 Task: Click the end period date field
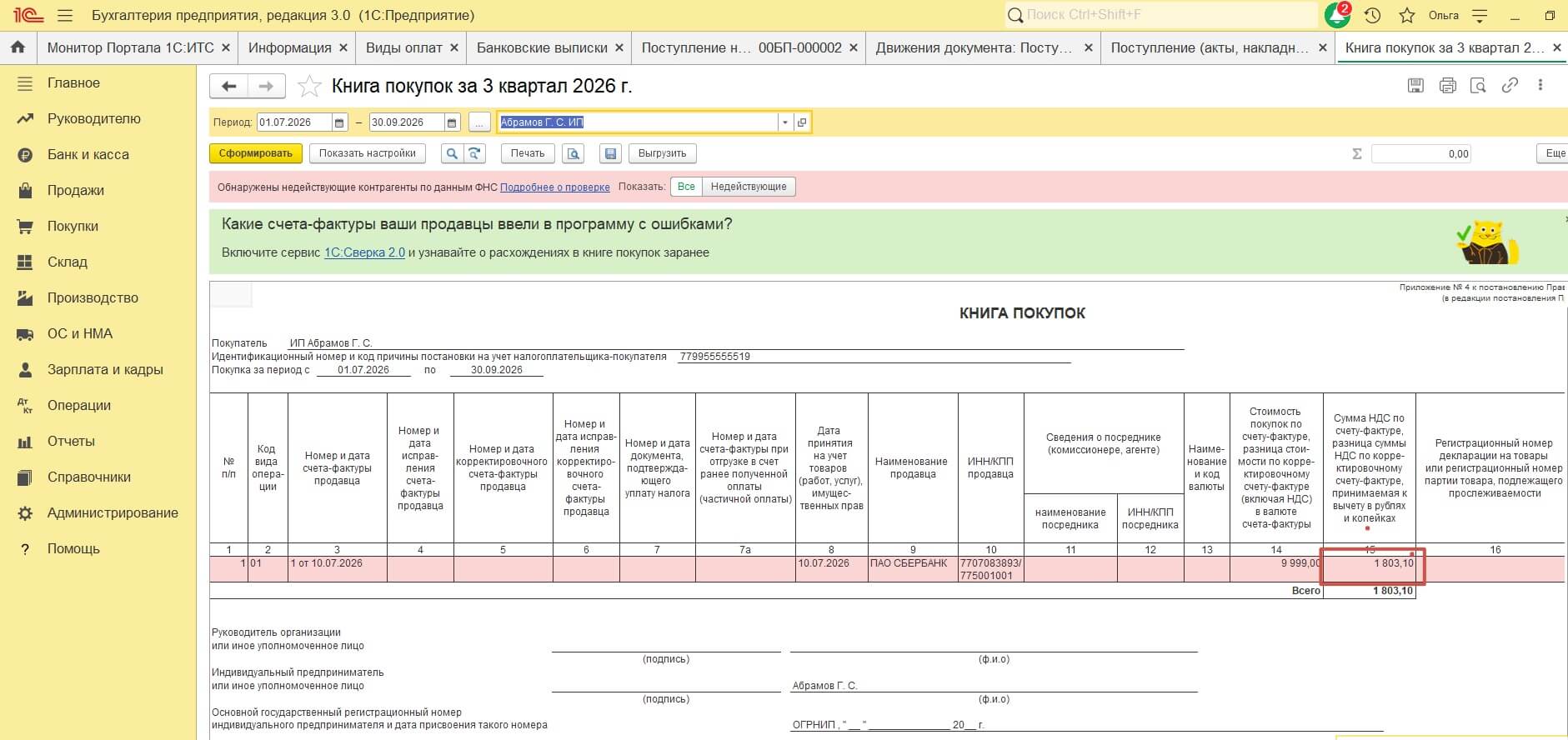tap(408, 122)
